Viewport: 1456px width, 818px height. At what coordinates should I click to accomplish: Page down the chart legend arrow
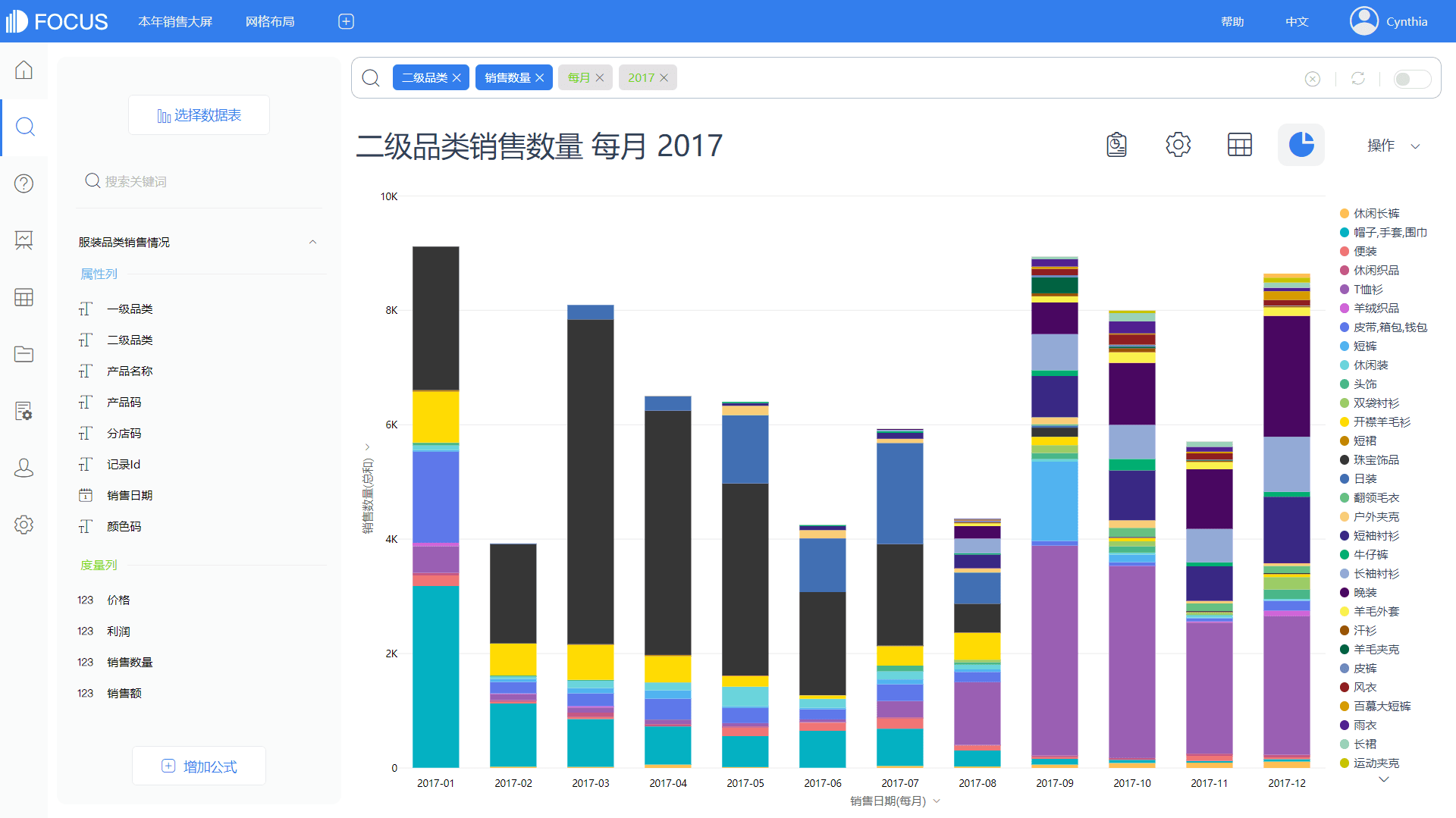click(1383, 779)
